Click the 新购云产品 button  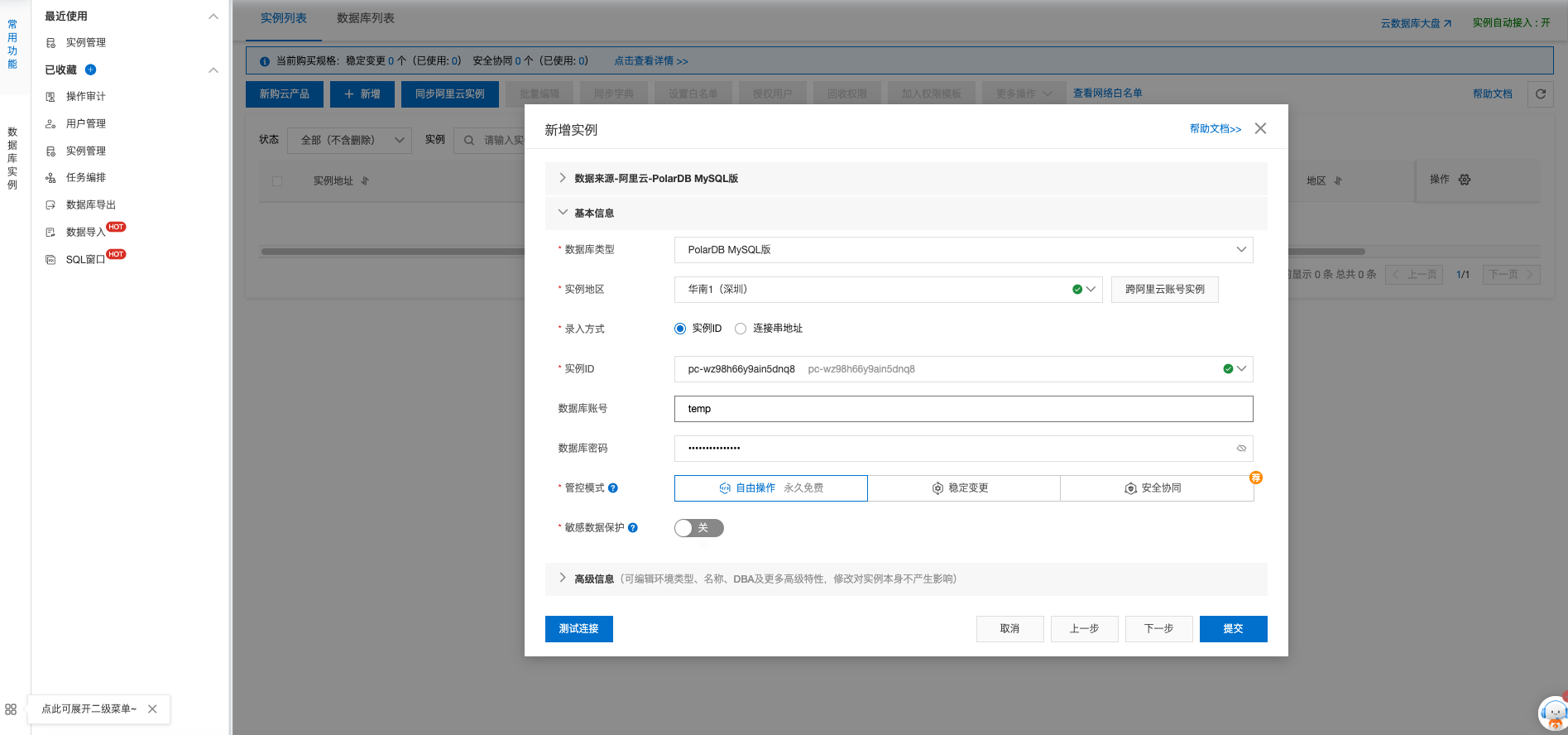coord(285,94)
